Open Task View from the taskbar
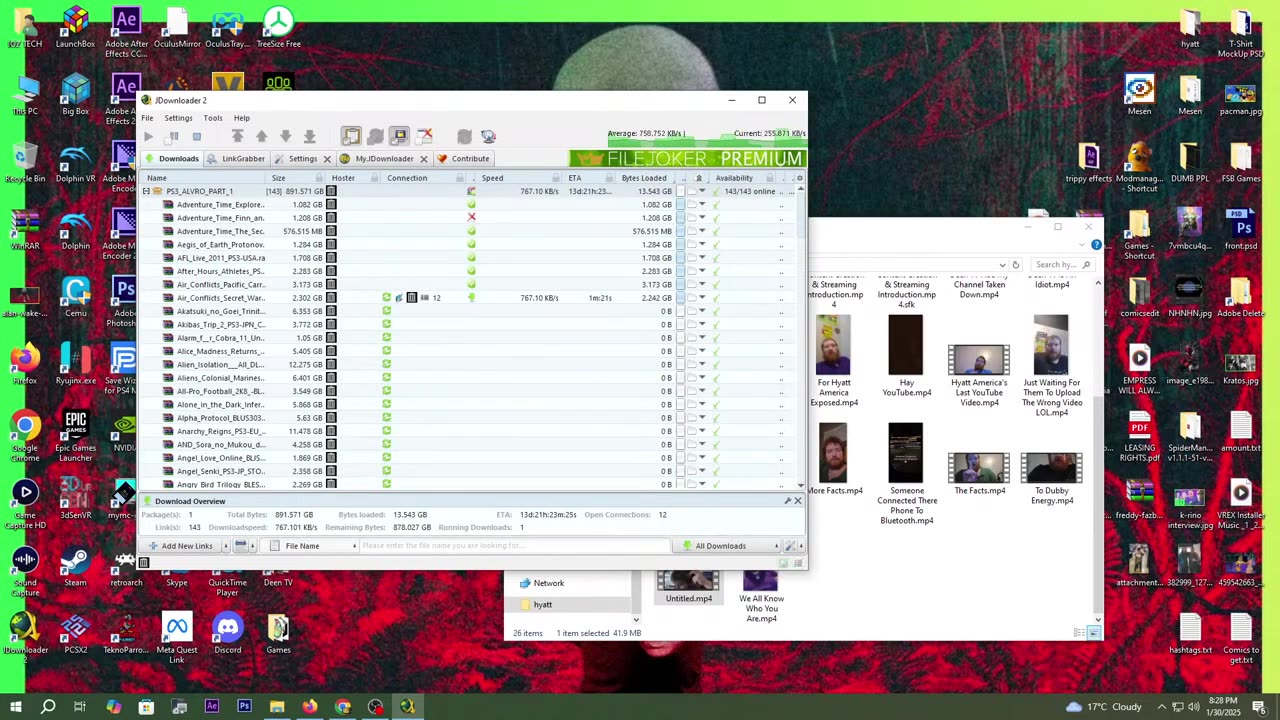Viewport: 1280px width, 720px height. (80, 707)
